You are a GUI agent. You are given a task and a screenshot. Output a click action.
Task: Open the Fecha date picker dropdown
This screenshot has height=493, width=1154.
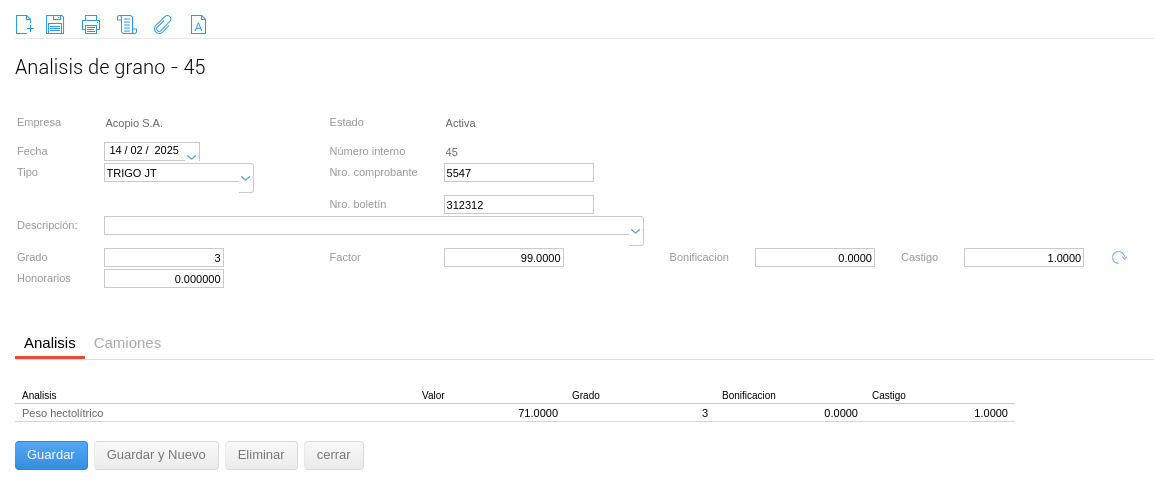click(x=191, y=154)
